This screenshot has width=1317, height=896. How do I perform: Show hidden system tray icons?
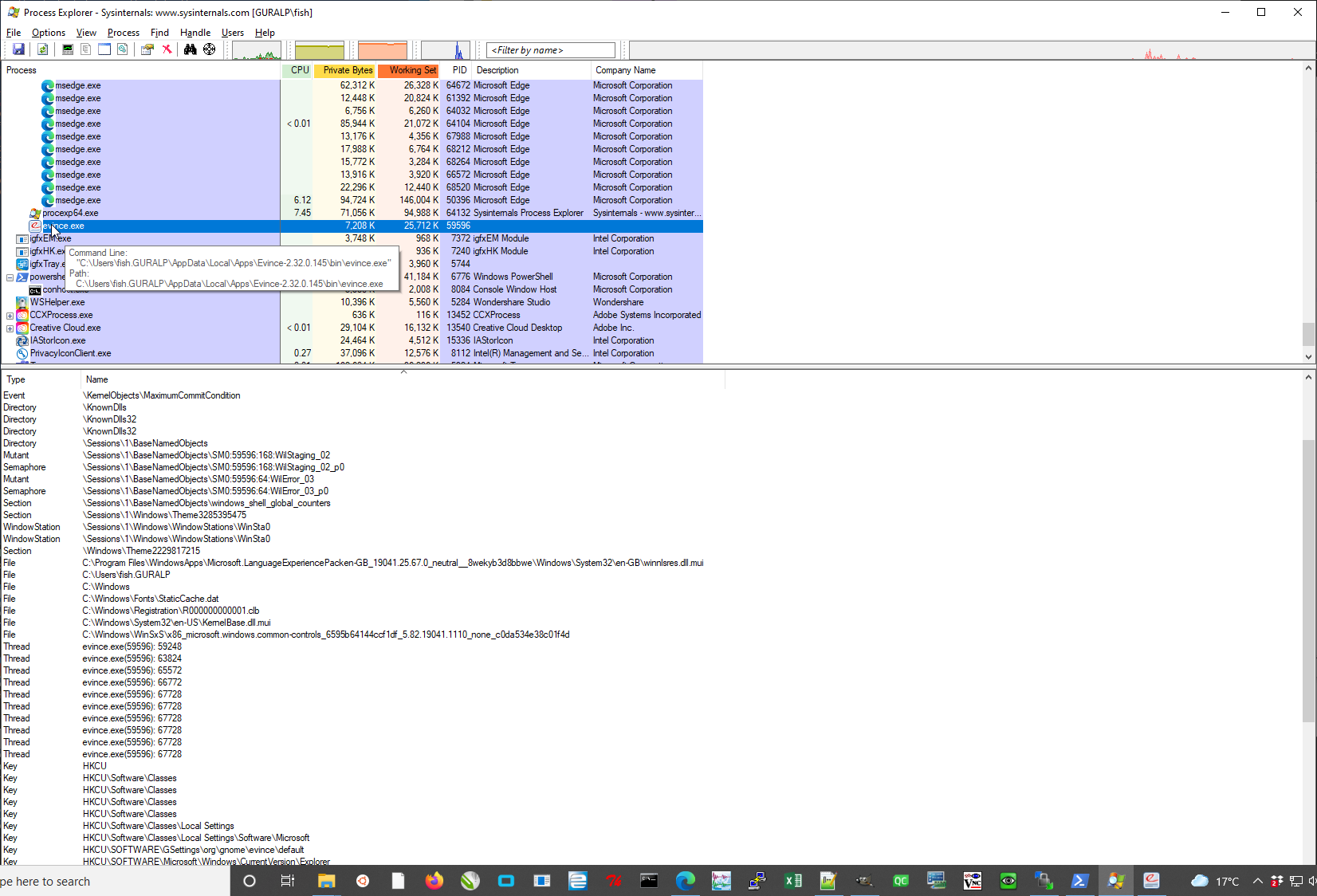(1258, 881)
